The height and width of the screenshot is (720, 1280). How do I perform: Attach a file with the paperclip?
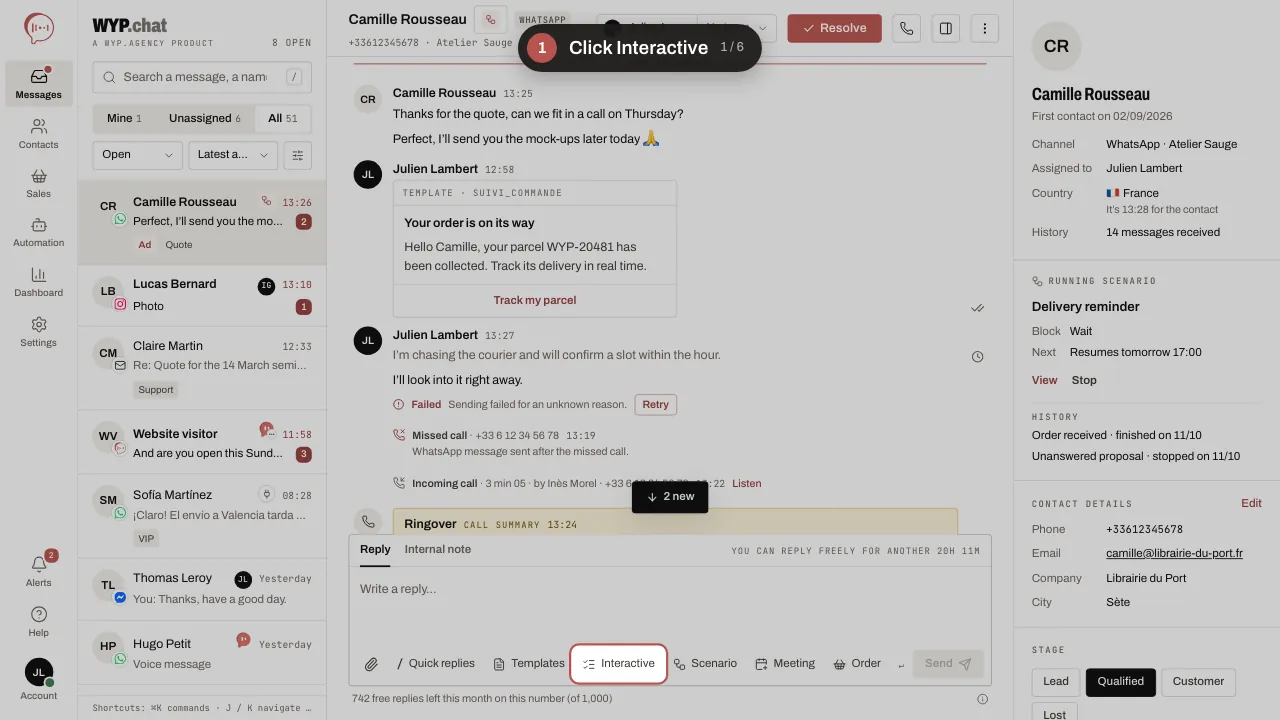tap(371, 664)
